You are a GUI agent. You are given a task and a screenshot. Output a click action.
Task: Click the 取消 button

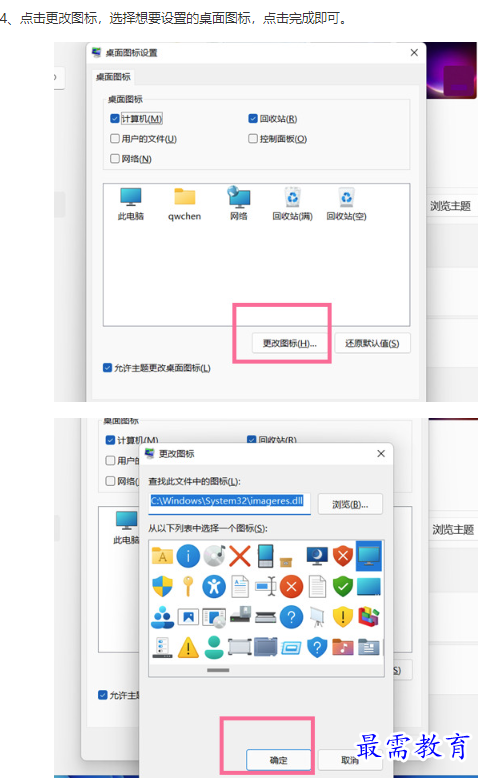click(x=350, y=760)
